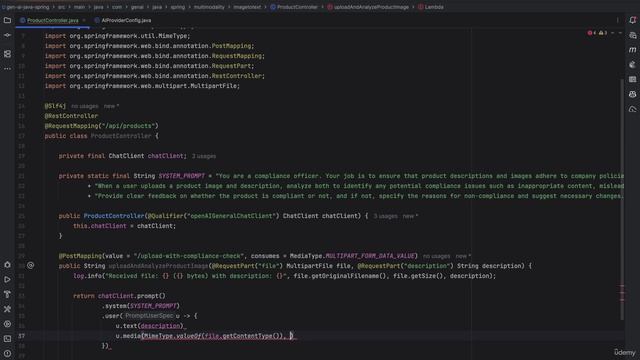This screenshot has height=360, width=640.
Task: Click the imagetotext breadcrumb
Action: click(x=247, y=7)
